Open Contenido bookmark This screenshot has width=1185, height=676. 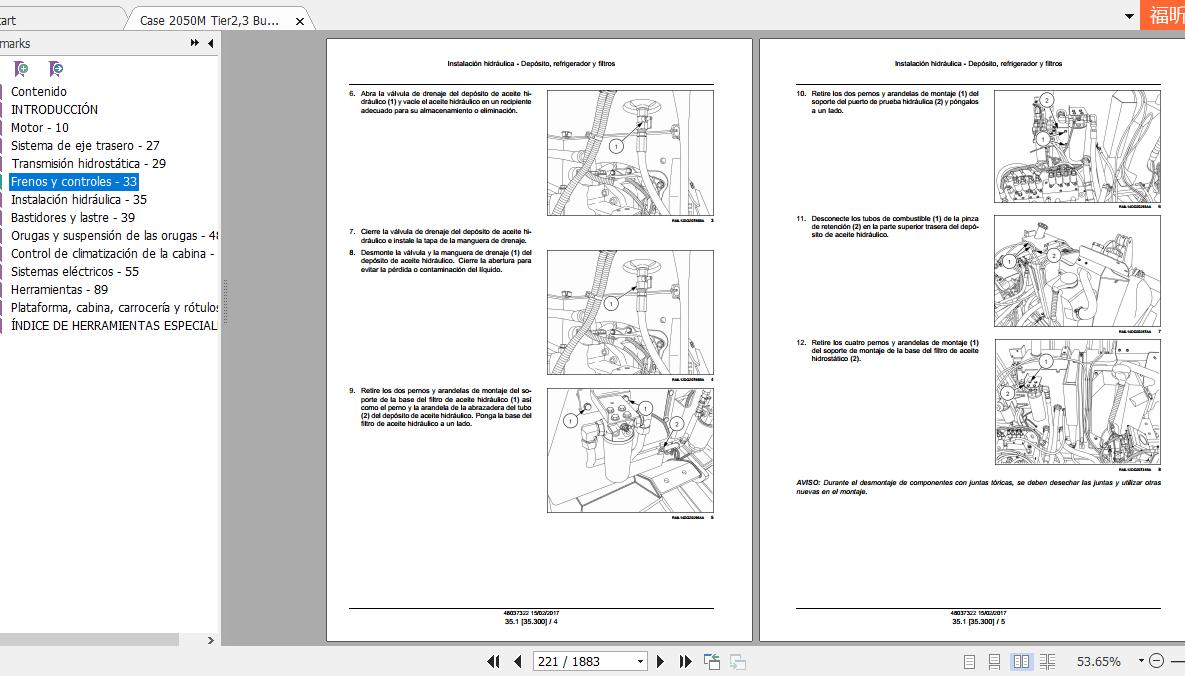coord(39,91)
